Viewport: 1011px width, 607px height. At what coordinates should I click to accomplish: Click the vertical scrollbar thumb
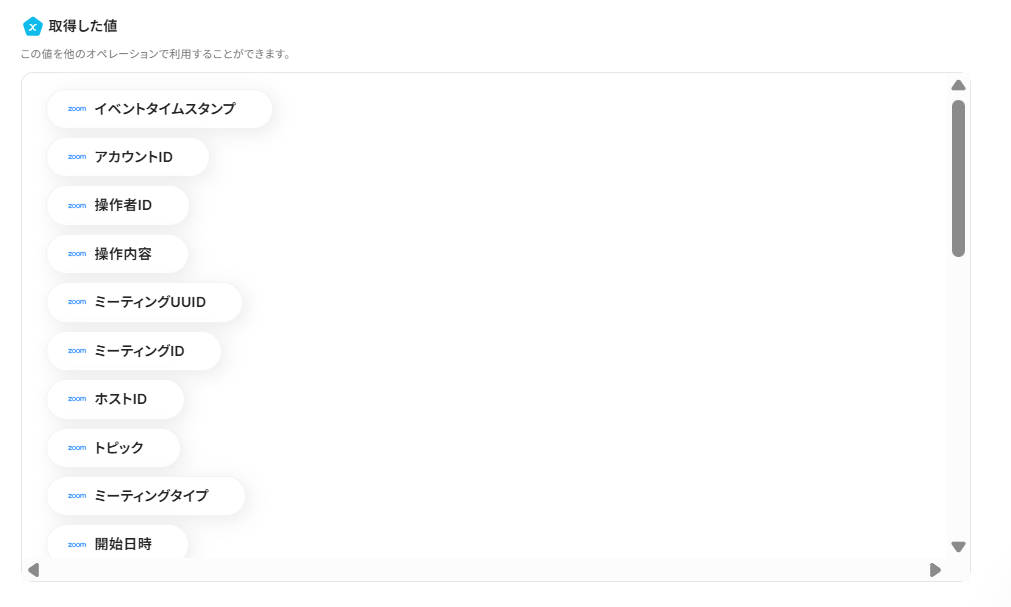pyautogui.click(x=958, y=178)
